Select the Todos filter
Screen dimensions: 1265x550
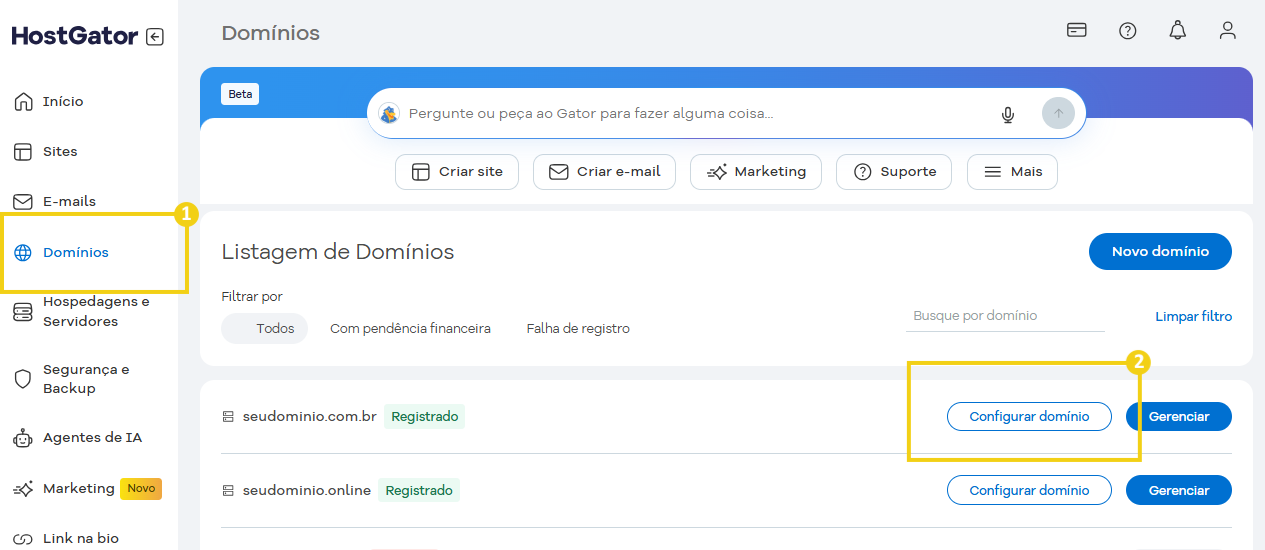tap(265, 328)
